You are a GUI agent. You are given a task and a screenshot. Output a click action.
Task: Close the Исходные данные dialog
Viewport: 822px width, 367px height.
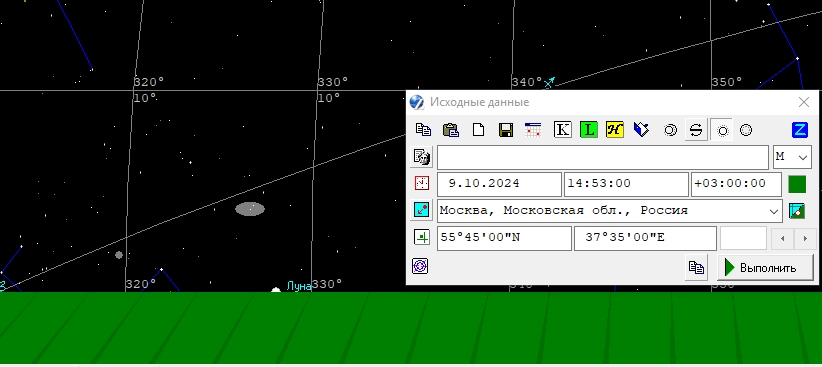pos(804,102)
